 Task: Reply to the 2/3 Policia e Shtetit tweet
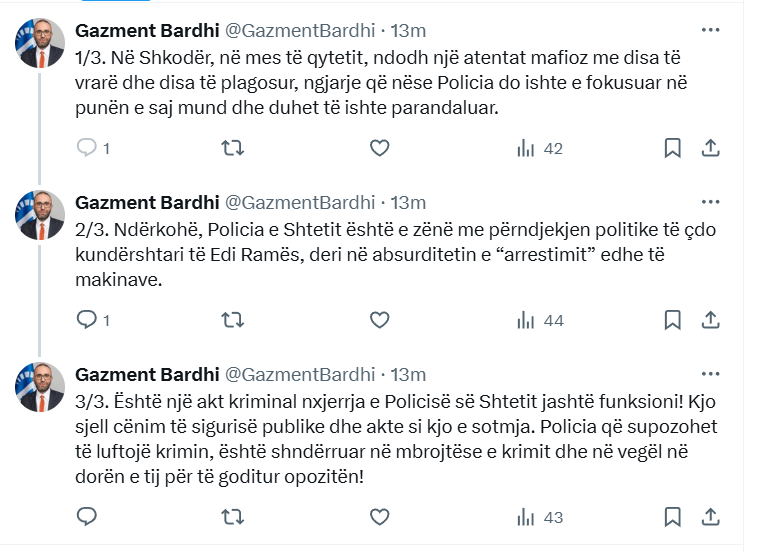[x=88, y=320]
